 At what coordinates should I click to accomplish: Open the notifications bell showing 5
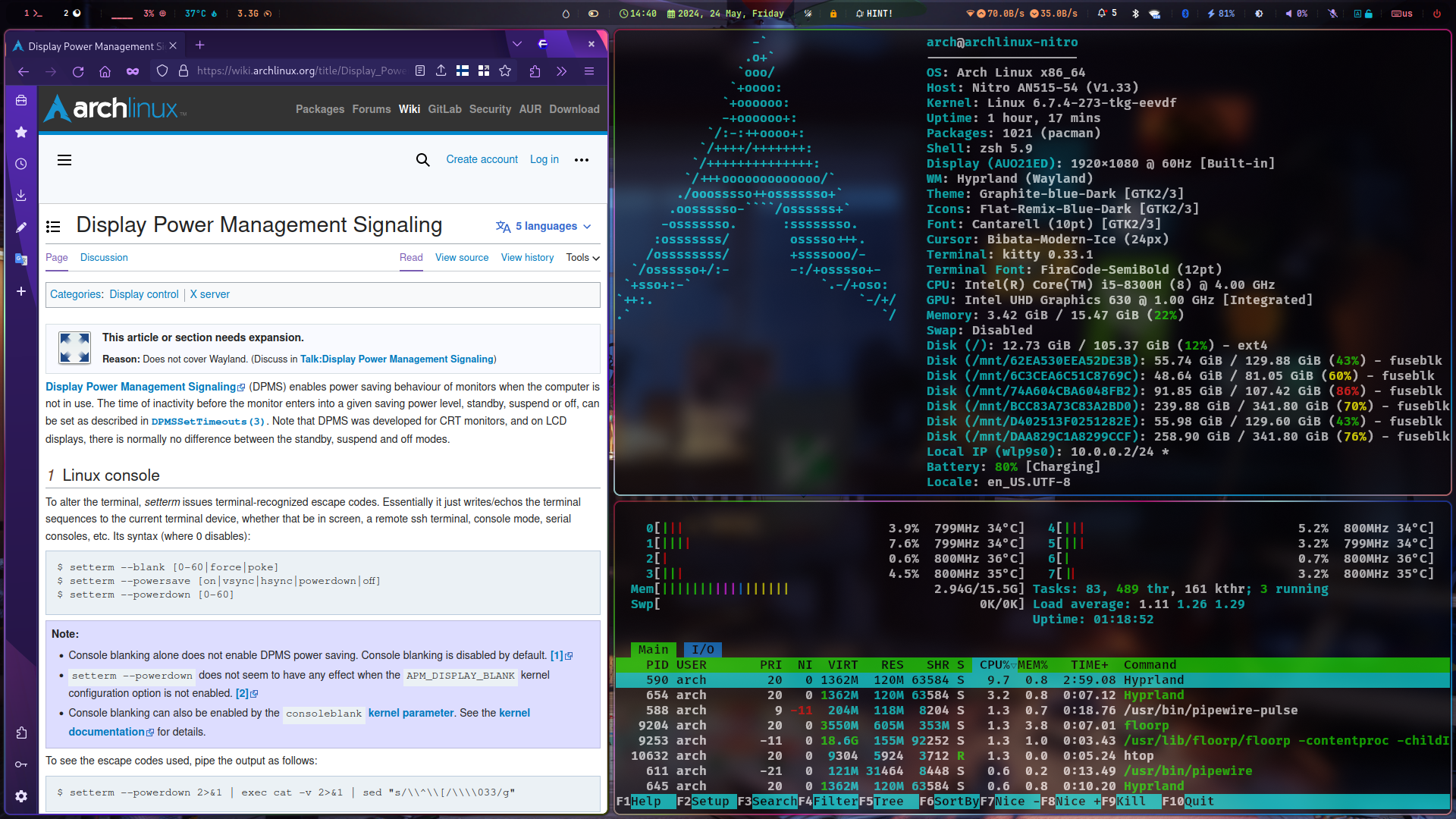pos(1107,14)
